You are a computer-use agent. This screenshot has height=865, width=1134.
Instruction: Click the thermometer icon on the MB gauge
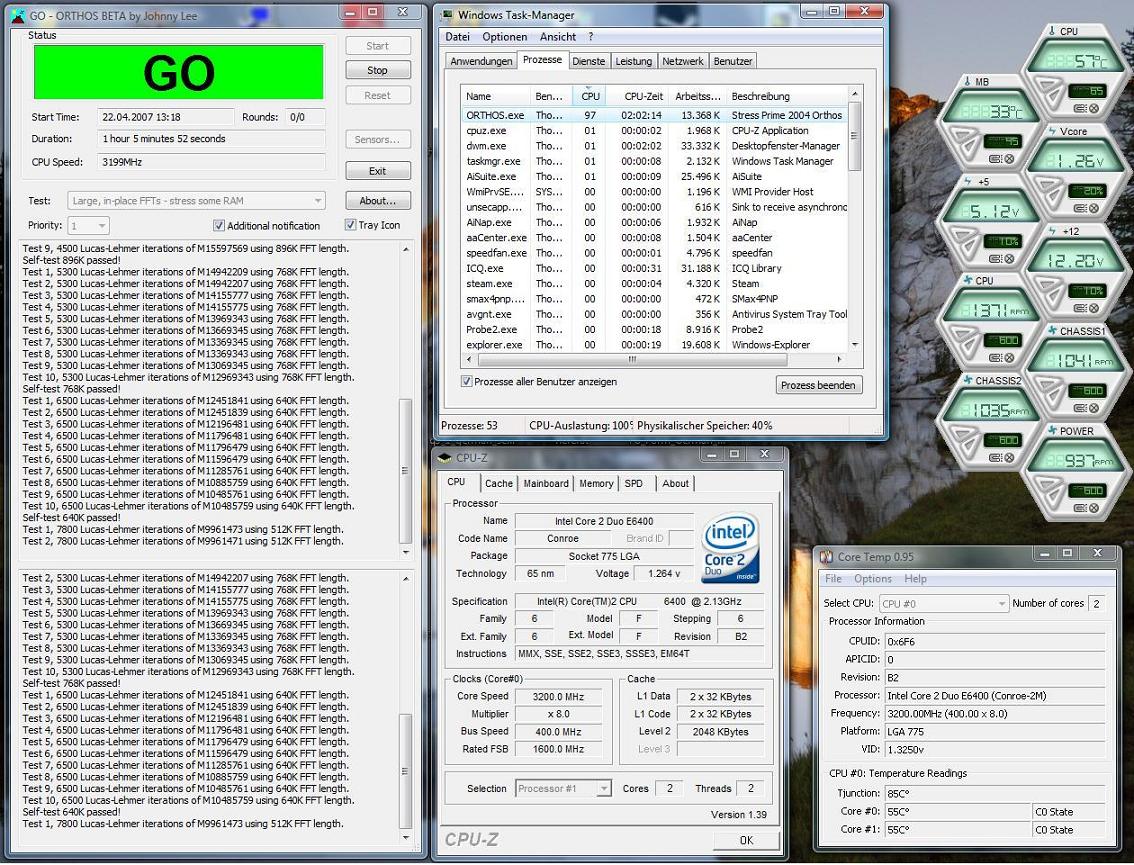pos(968,82)
